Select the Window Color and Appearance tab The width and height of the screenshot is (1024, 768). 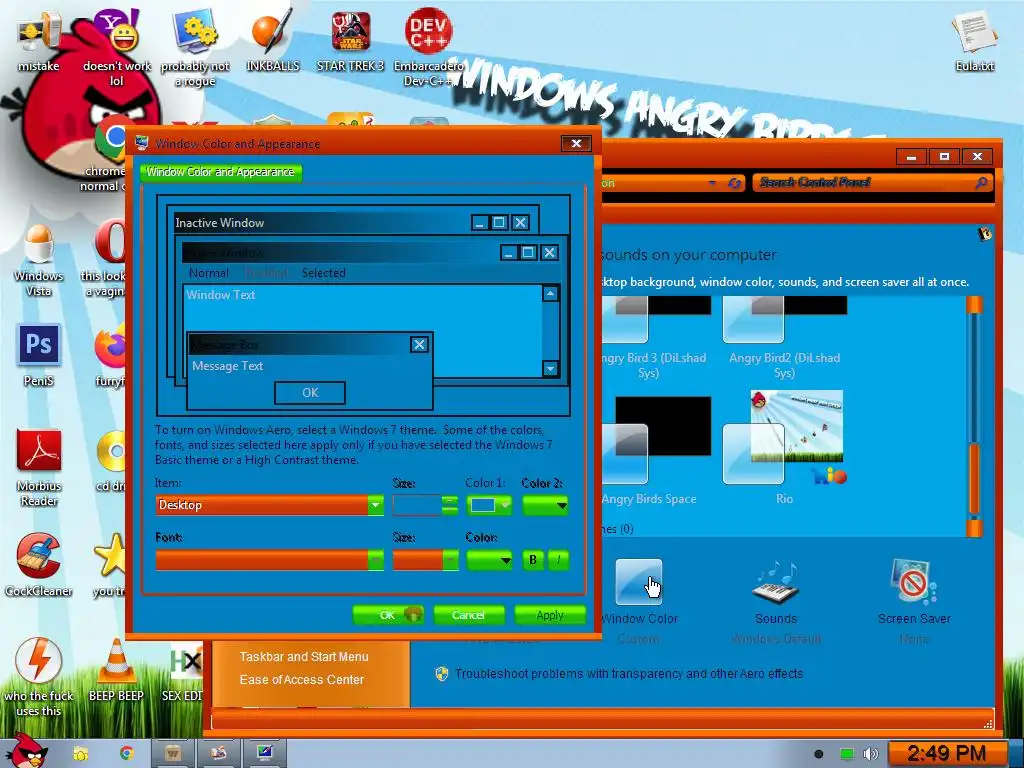tap(221, 172)
